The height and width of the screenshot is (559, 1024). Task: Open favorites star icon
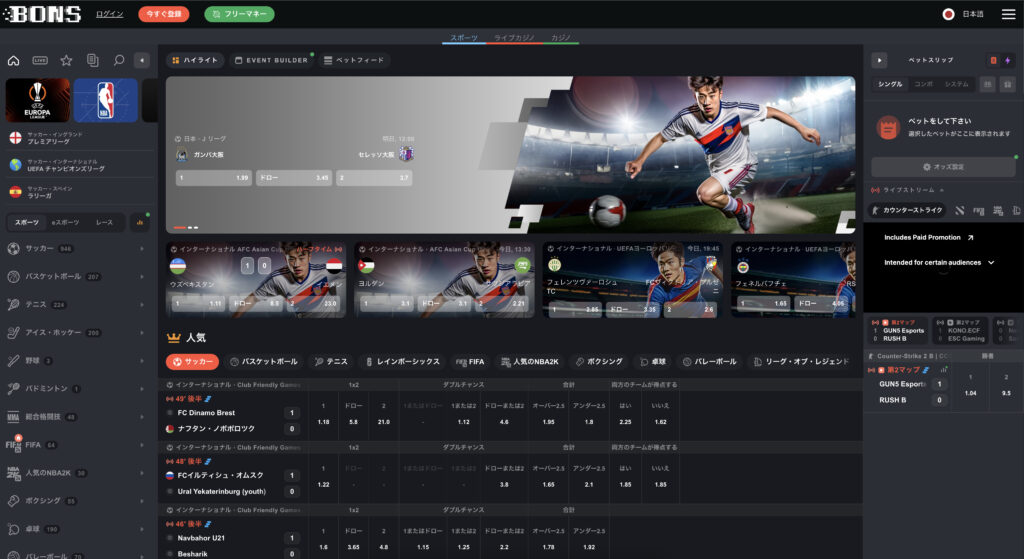pos(66,61)
